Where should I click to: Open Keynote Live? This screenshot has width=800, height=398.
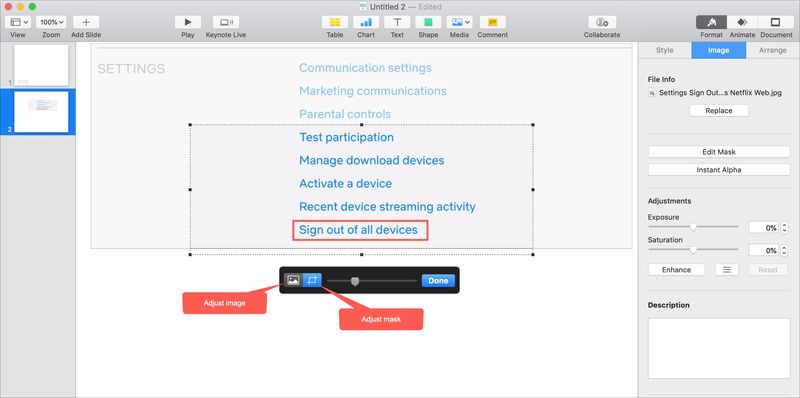[226, 22]
